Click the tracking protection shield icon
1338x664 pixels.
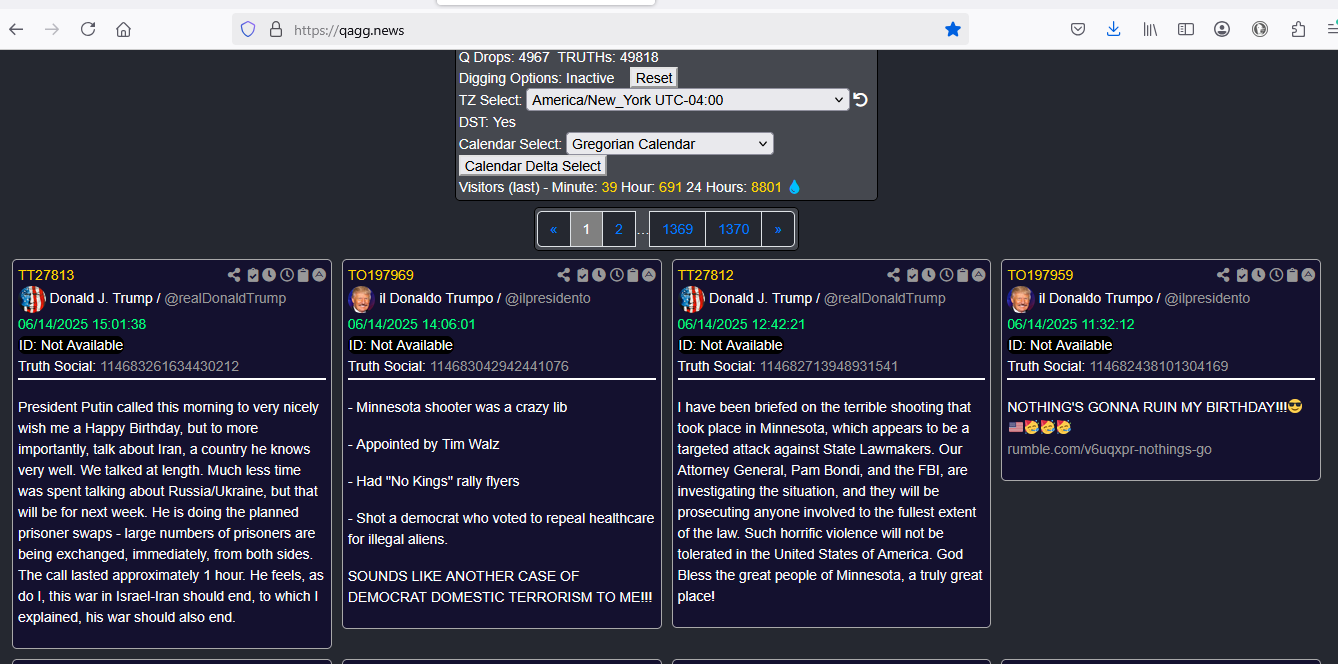click(248, 30)
